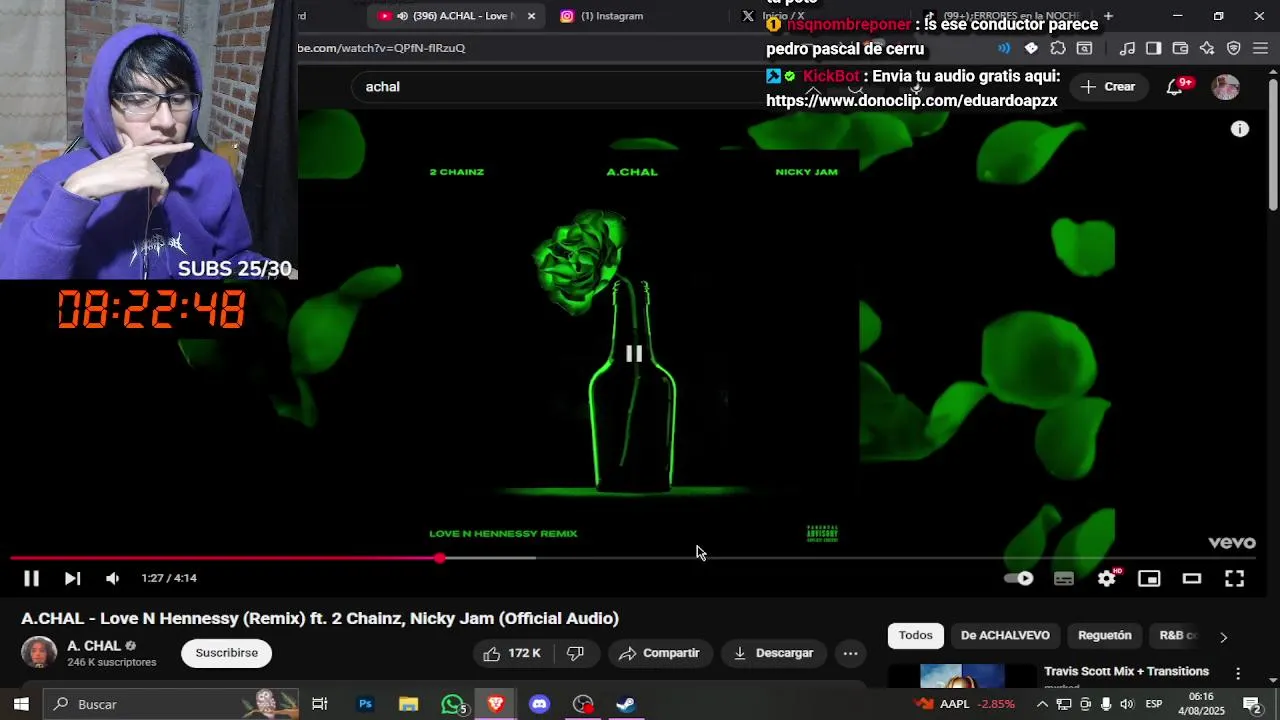Download the video via Descargar
1280x720 pixels.
click(773, 653)
